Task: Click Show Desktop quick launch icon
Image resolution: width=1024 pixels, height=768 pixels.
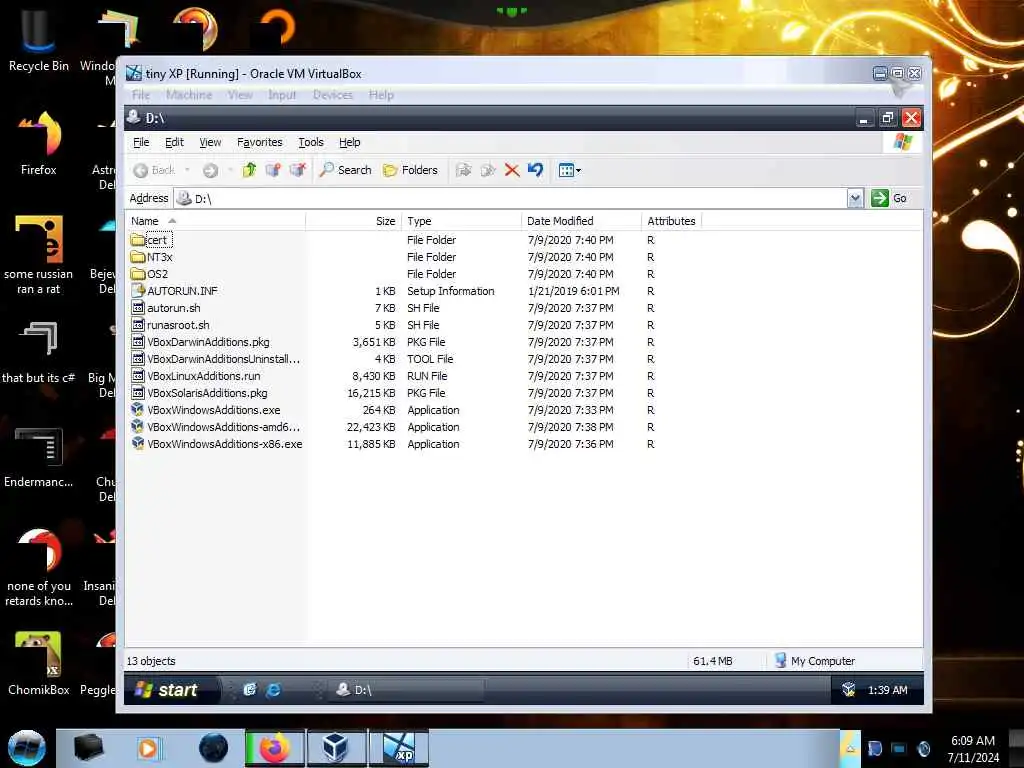Action: (x=249, y=690)
